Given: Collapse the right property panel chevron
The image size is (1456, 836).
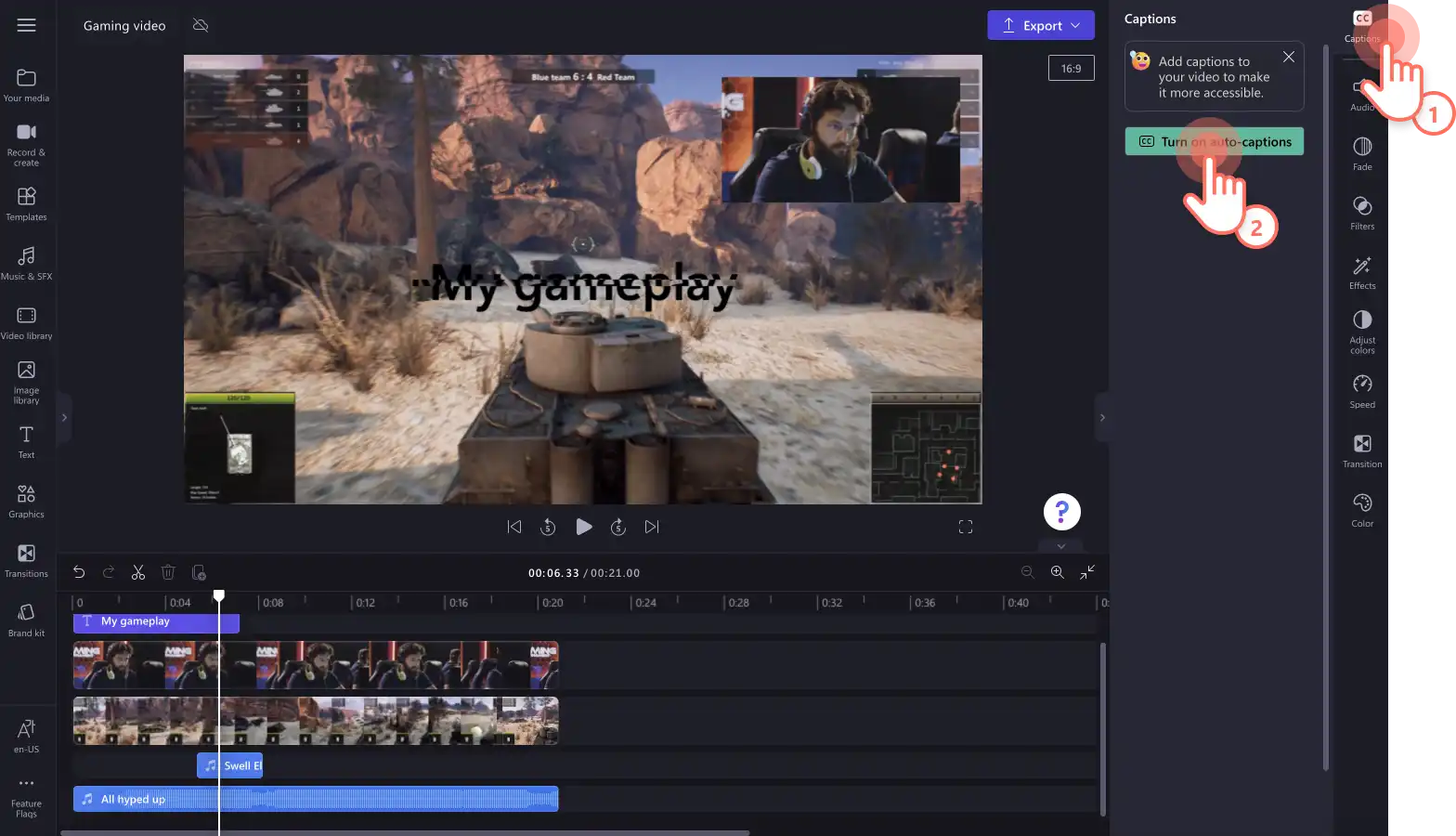Looking at the screenshot, I should click(1102, 418).
